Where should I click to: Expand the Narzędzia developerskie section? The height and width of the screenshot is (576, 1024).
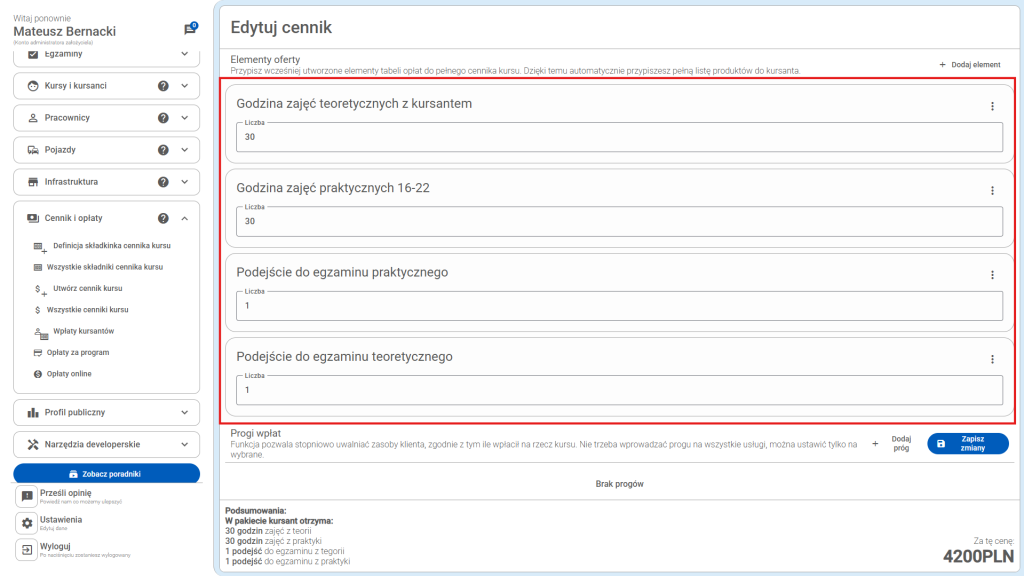click(x=184, y=444)
